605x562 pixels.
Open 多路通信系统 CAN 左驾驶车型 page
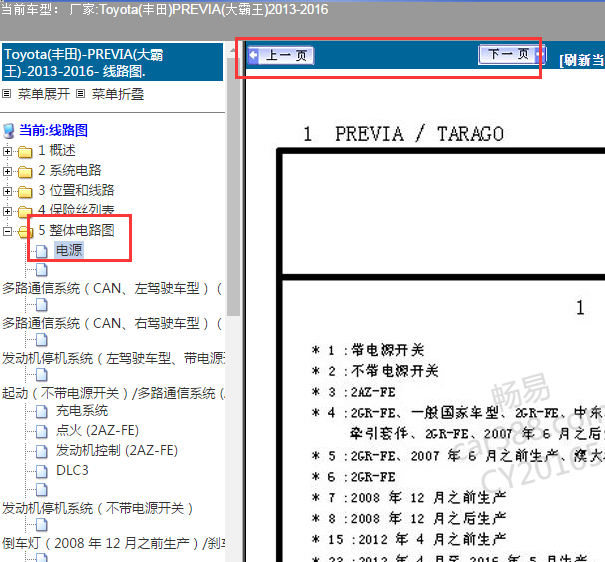click(112, 289)
